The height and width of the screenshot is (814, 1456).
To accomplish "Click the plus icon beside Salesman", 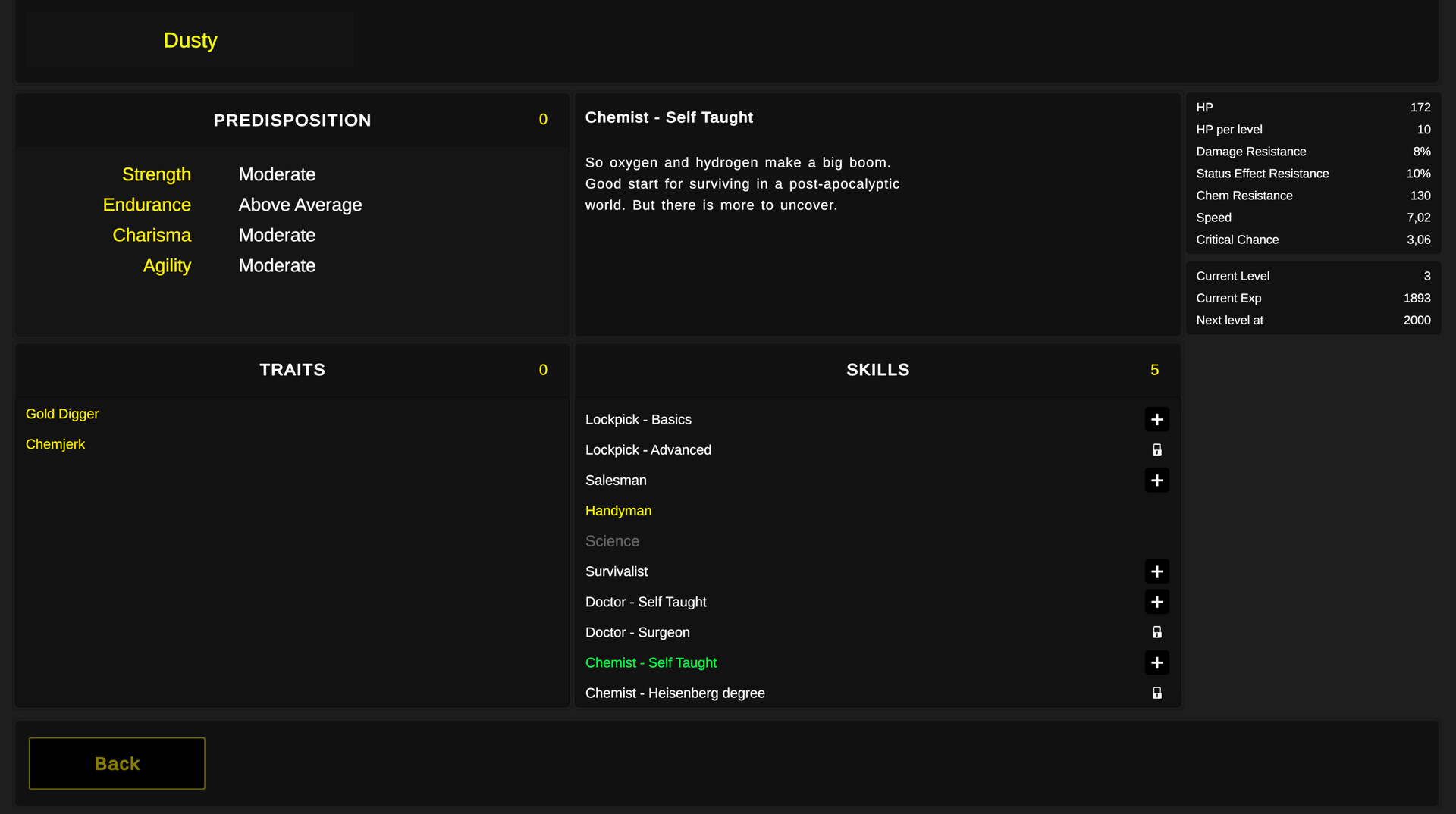I will (x=1157, y=480).
